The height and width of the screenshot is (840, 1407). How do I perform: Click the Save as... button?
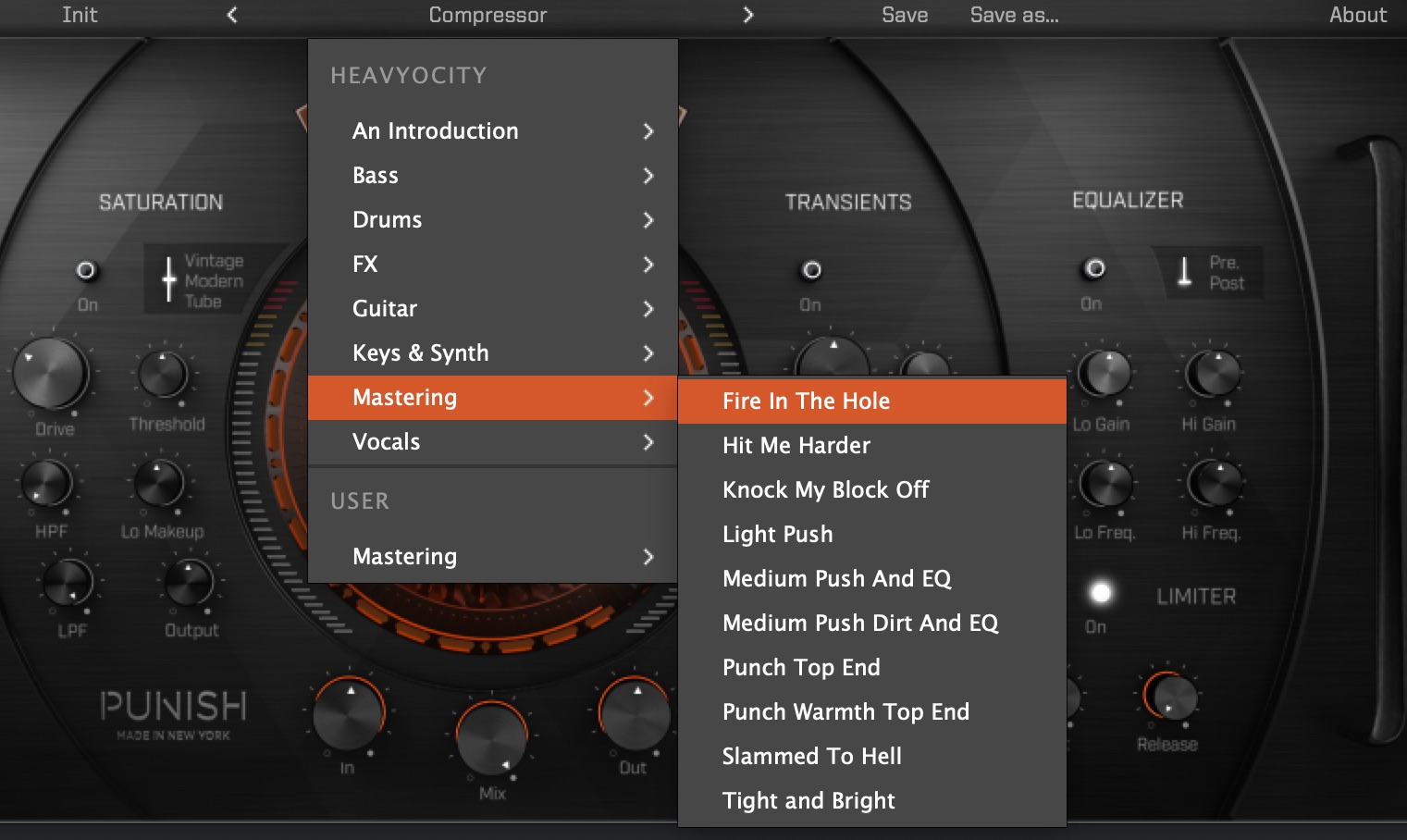tap(1014, 15)
